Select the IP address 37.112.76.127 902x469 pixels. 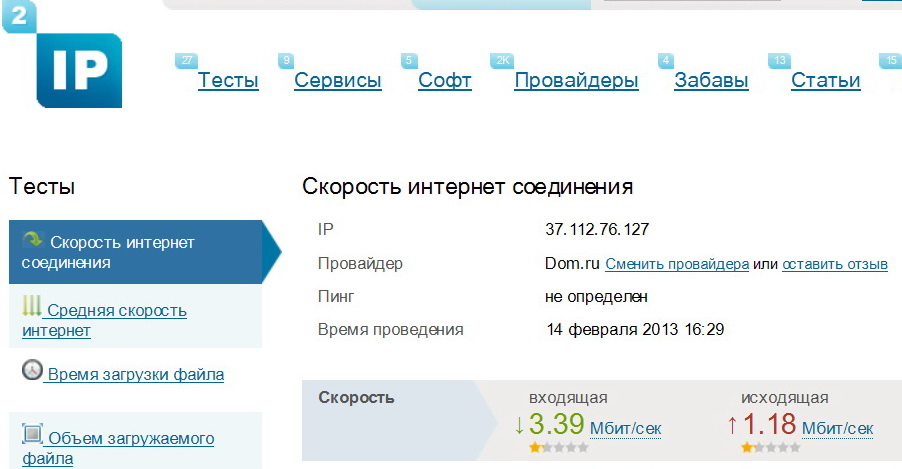(x=597, y=230)
